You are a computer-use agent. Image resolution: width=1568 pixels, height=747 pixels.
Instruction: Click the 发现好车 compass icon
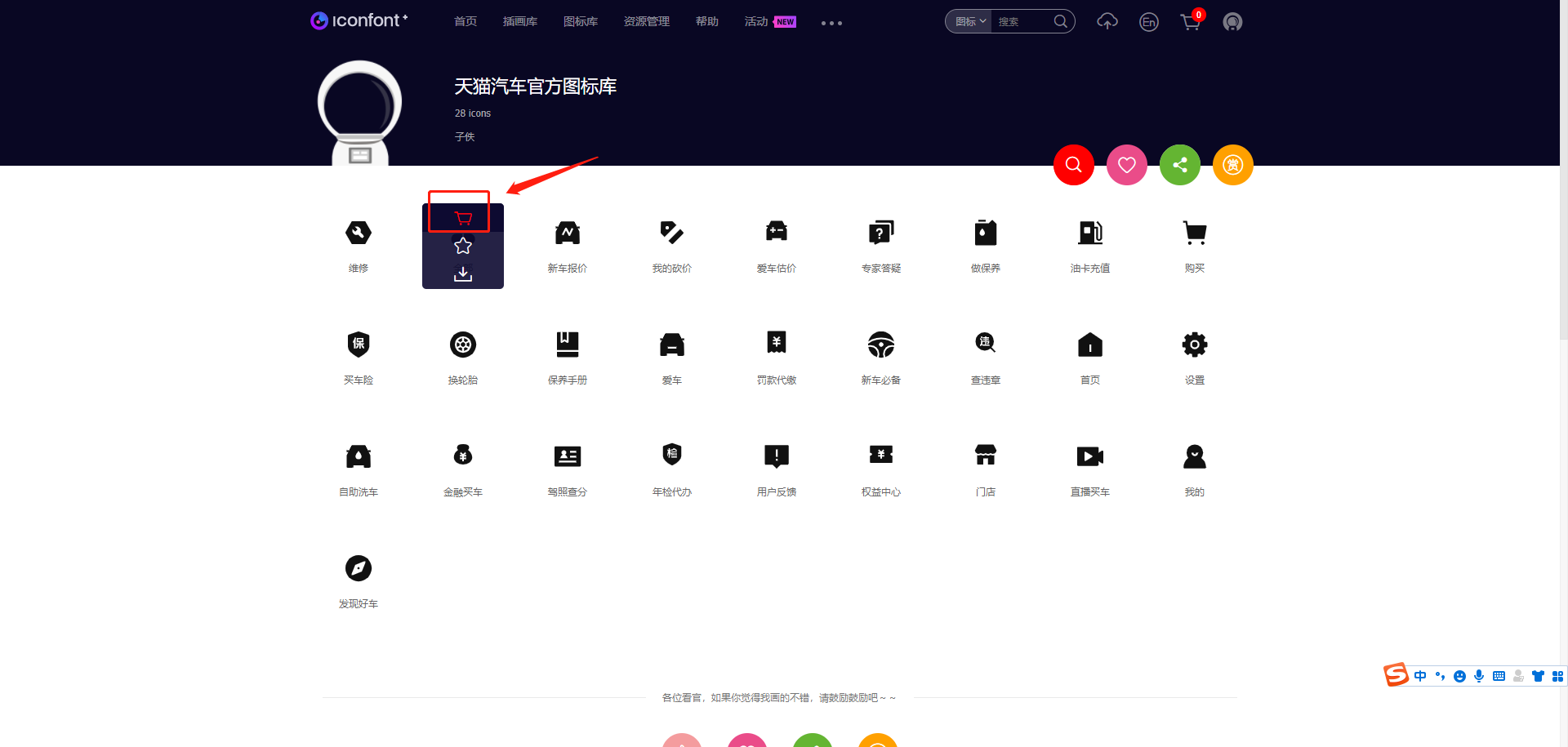(359, 568)
